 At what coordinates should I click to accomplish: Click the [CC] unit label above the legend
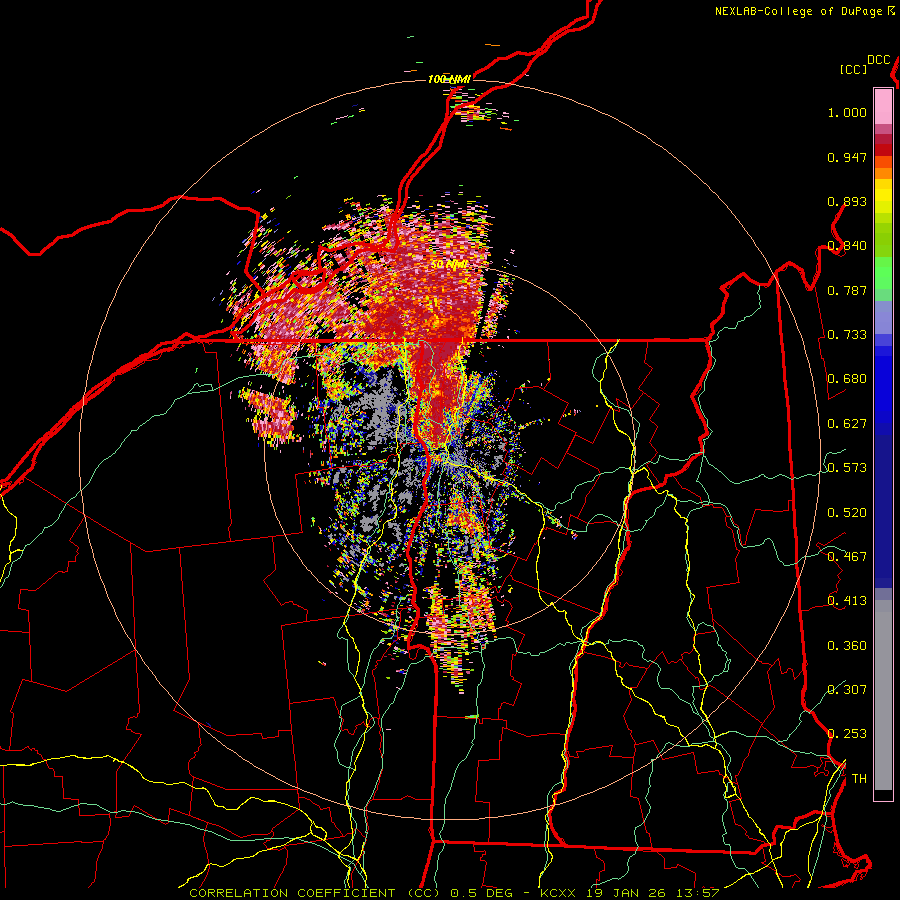tap(853, 69)
